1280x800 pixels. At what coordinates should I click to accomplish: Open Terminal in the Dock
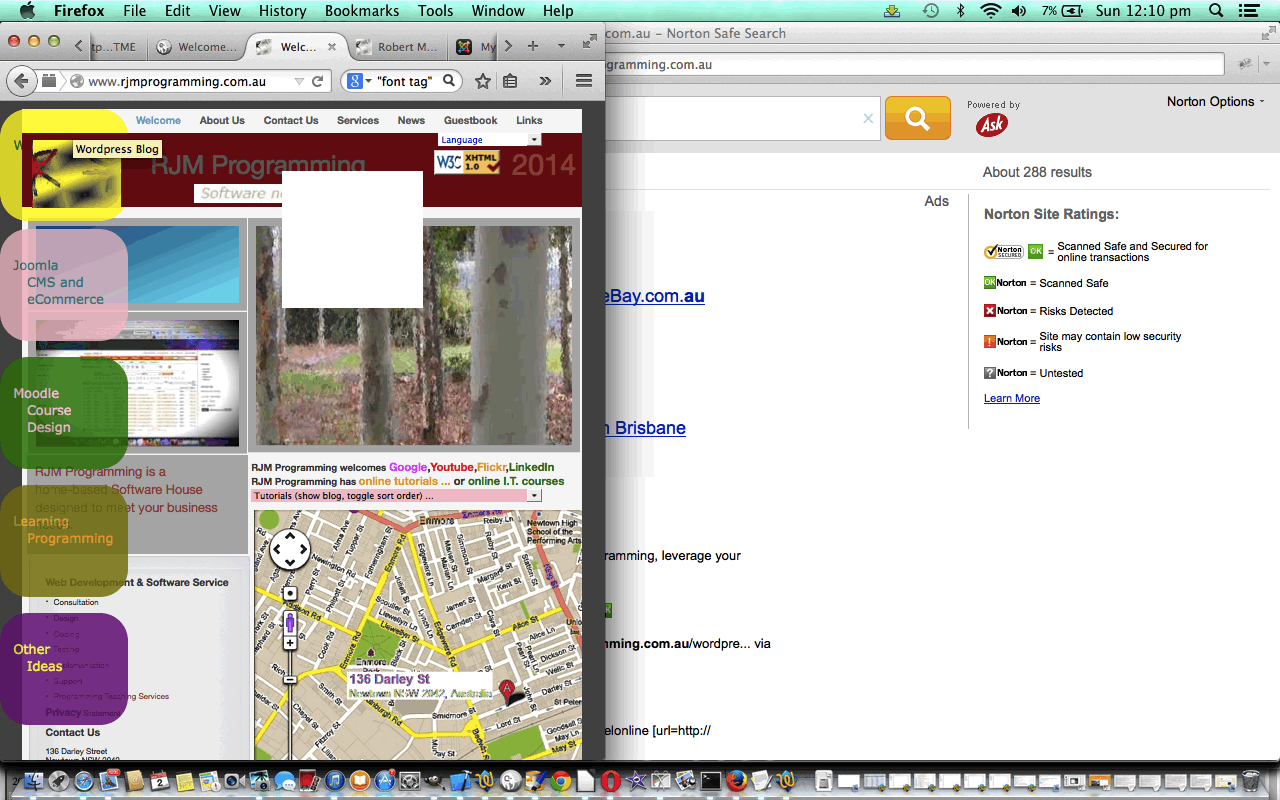tap(711, 780)
